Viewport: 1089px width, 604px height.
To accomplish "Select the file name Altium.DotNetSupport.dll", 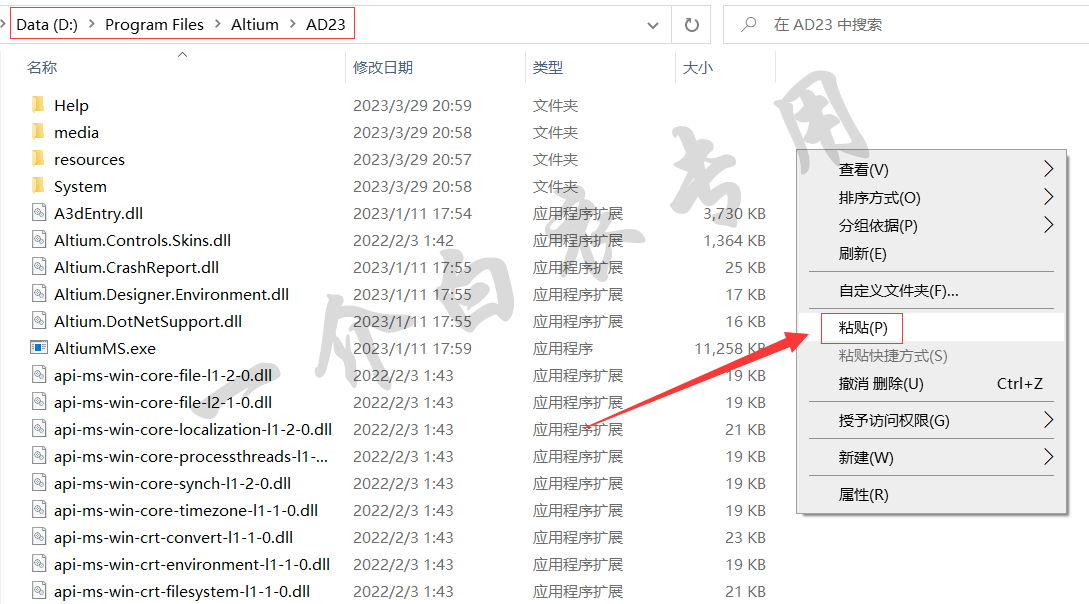I will pyautogui.click(x=148, y=322).
